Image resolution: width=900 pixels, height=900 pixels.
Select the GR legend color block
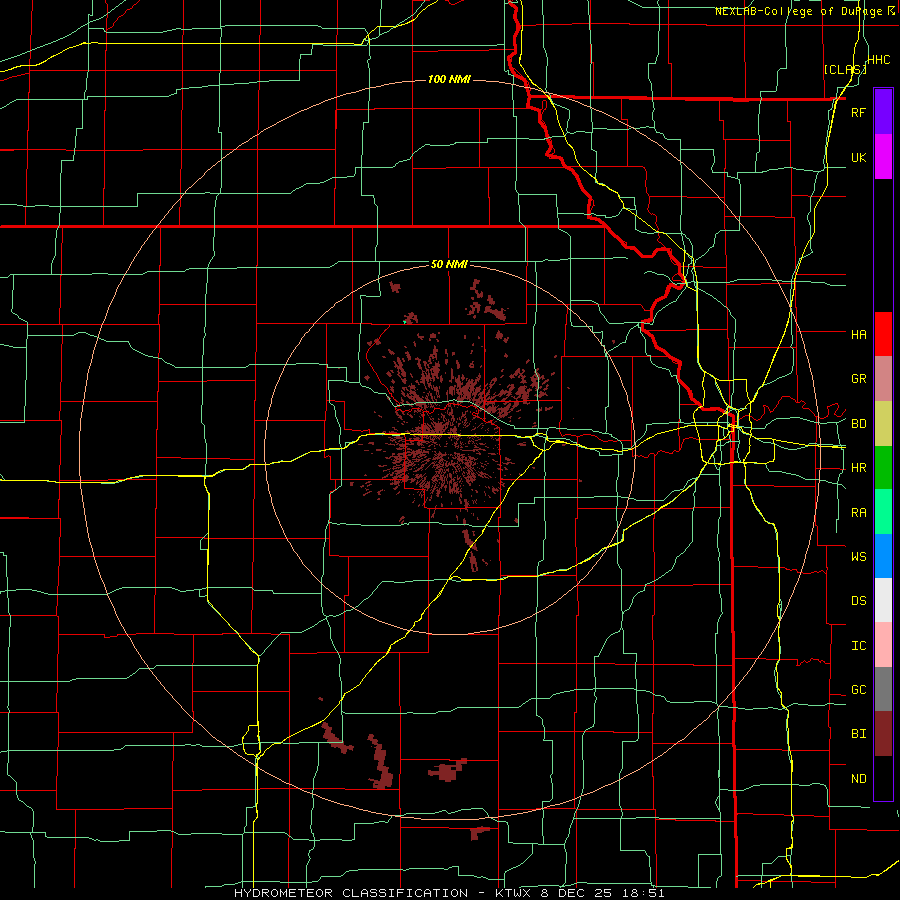click(883, 379)
